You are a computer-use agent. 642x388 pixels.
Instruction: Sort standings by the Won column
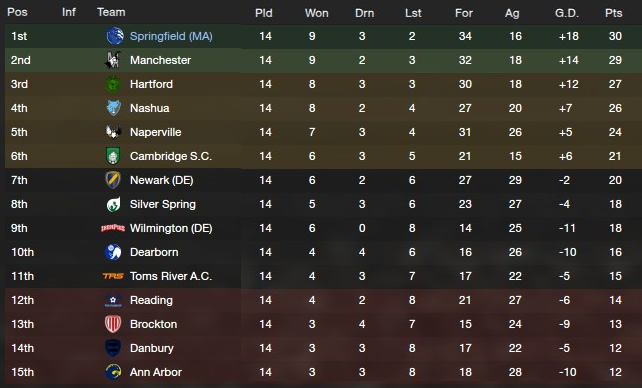pos(316,13)
